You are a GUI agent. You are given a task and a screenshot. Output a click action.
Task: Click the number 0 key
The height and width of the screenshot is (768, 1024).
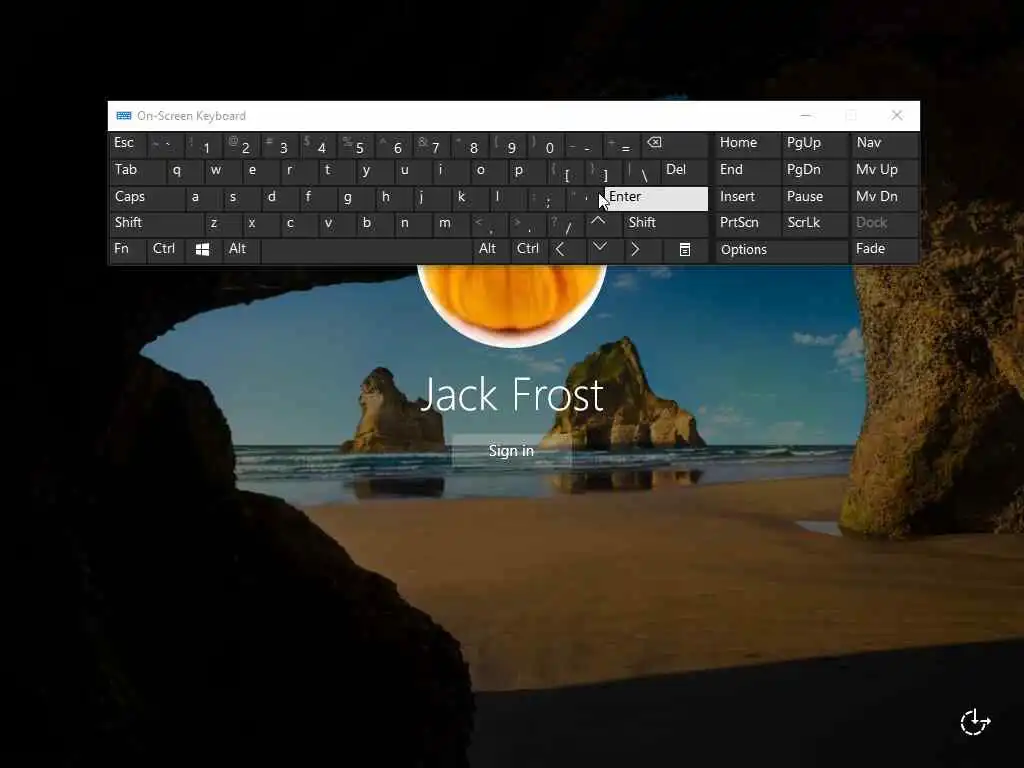pyautogui.click(x=546, y=145)
